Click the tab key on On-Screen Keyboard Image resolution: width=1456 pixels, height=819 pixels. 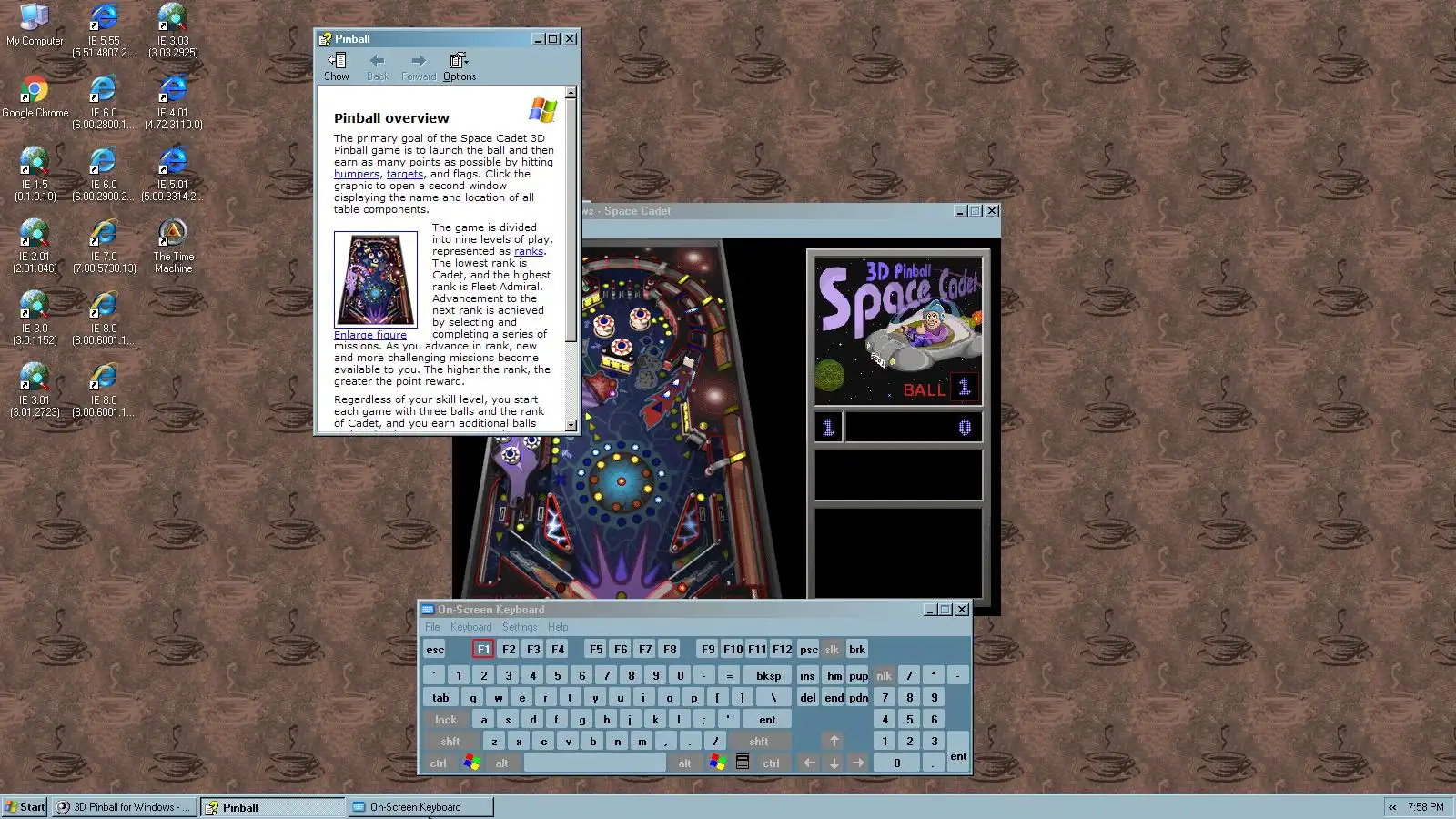pos(440,697)
